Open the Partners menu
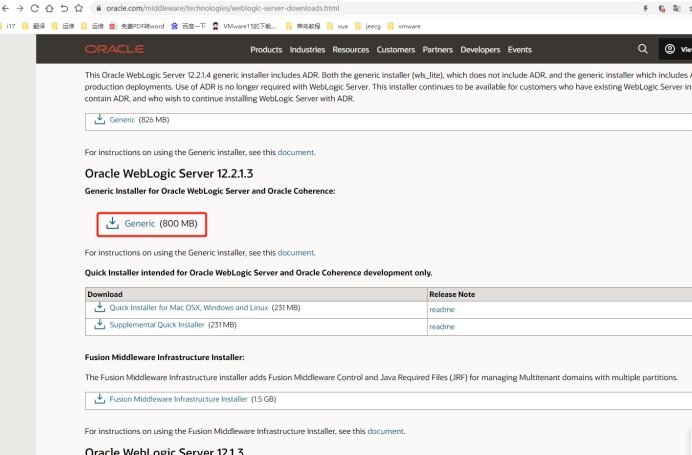Screen dimensions: 692x455 pyautogui.click(x=438, y=49)
